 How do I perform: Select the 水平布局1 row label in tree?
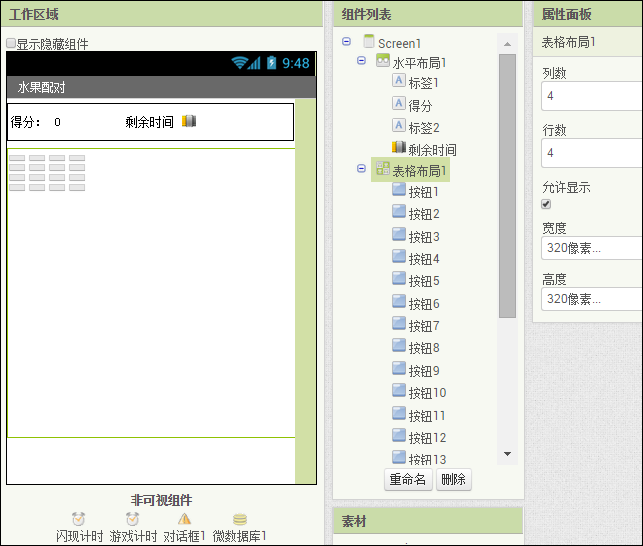419,63
